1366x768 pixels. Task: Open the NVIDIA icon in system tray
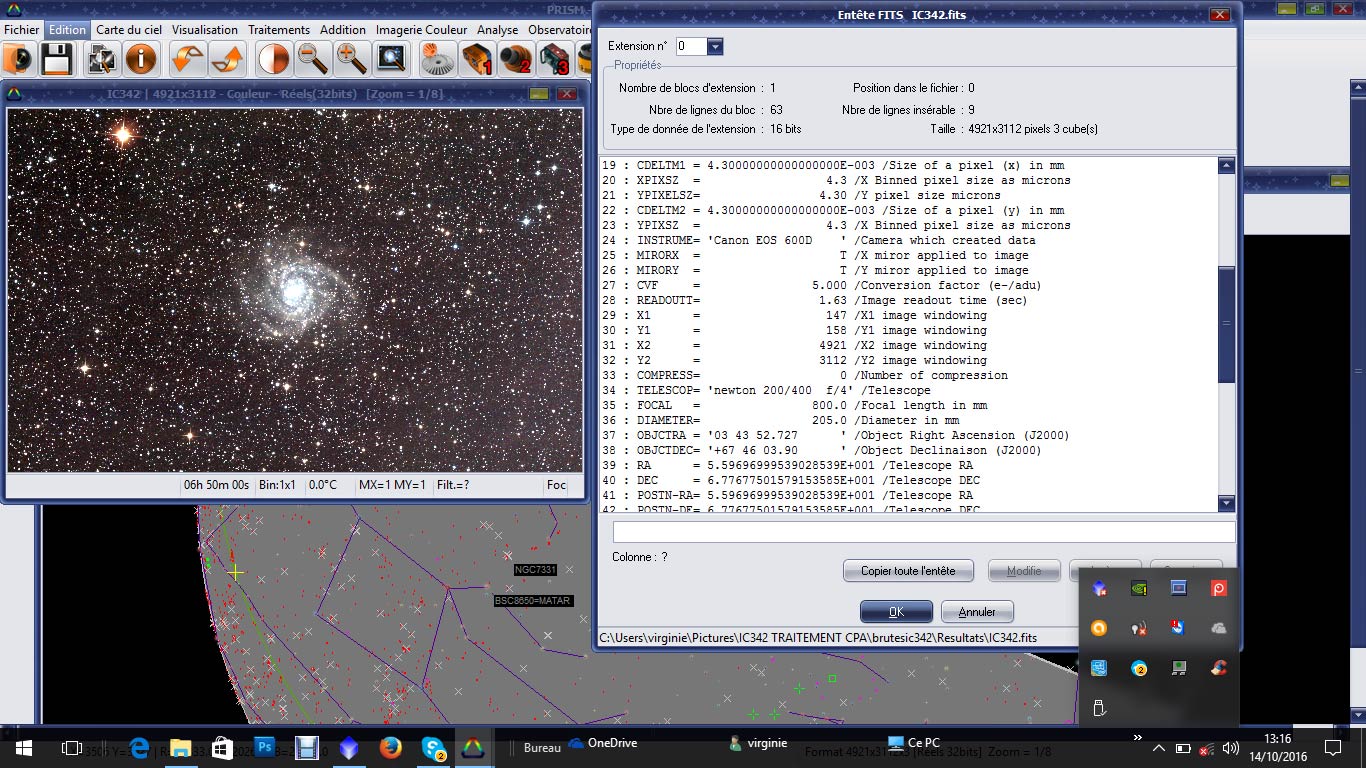click(1138, 588)
